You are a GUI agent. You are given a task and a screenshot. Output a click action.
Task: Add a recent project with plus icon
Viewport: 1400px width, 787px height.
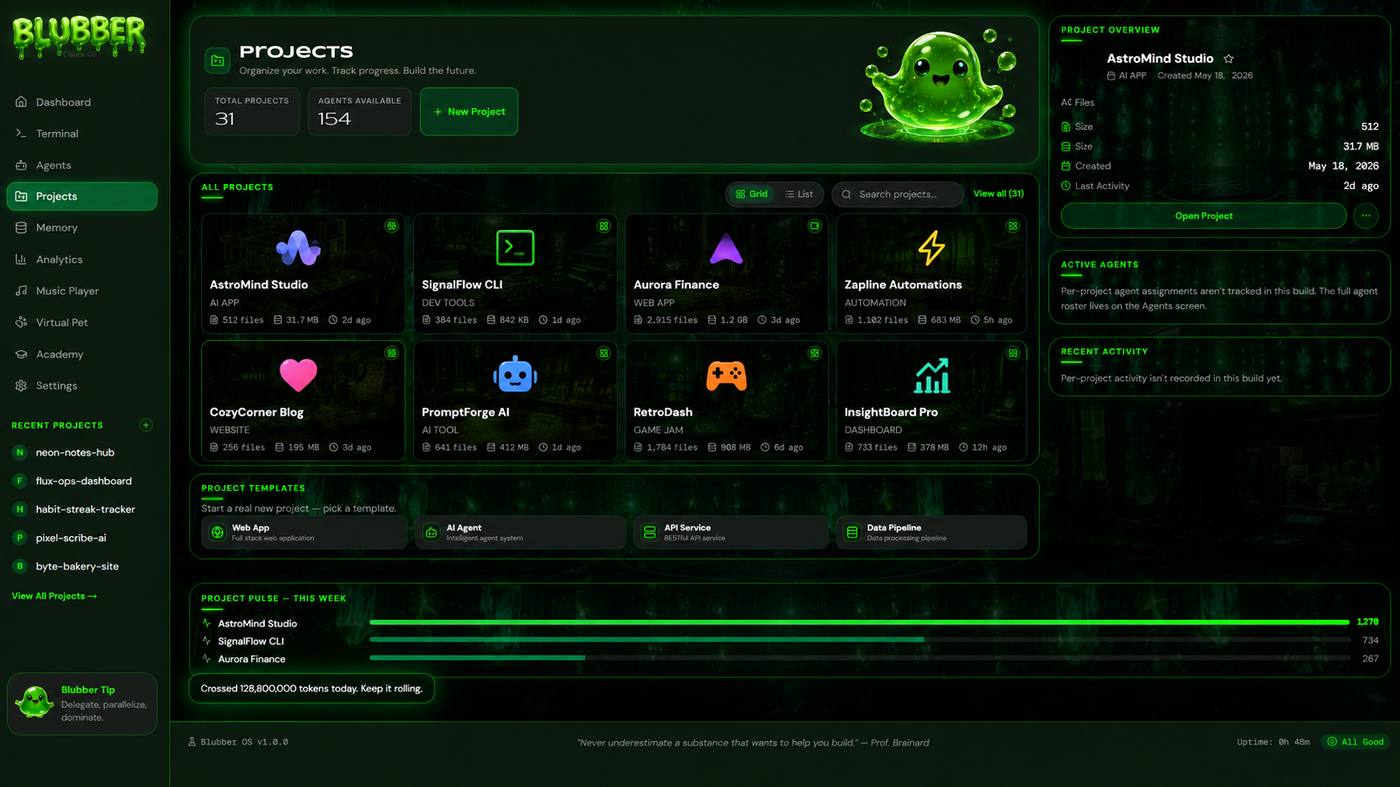(146, 425)
